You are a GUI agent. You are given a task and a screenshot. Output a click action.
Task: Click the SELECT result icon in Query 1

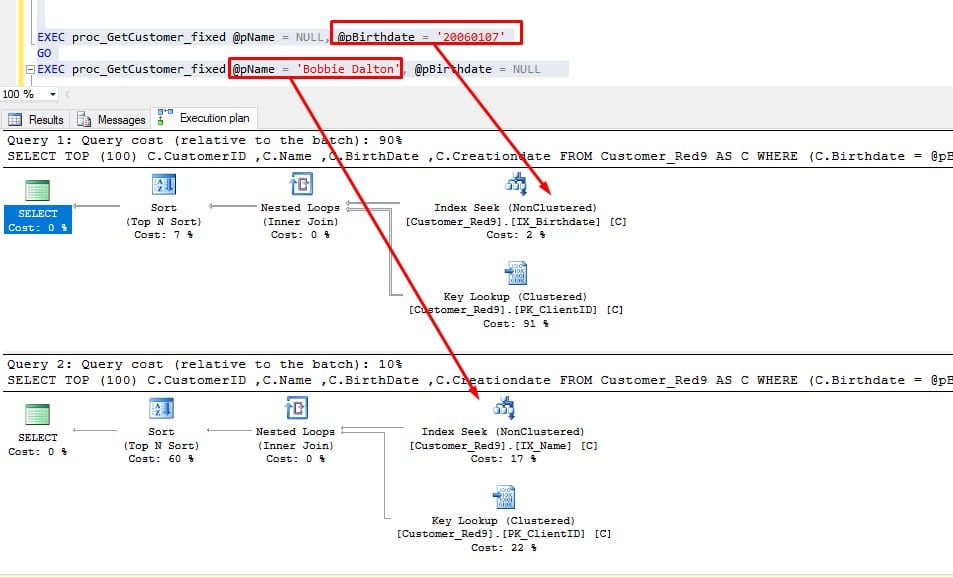(37, 190)
